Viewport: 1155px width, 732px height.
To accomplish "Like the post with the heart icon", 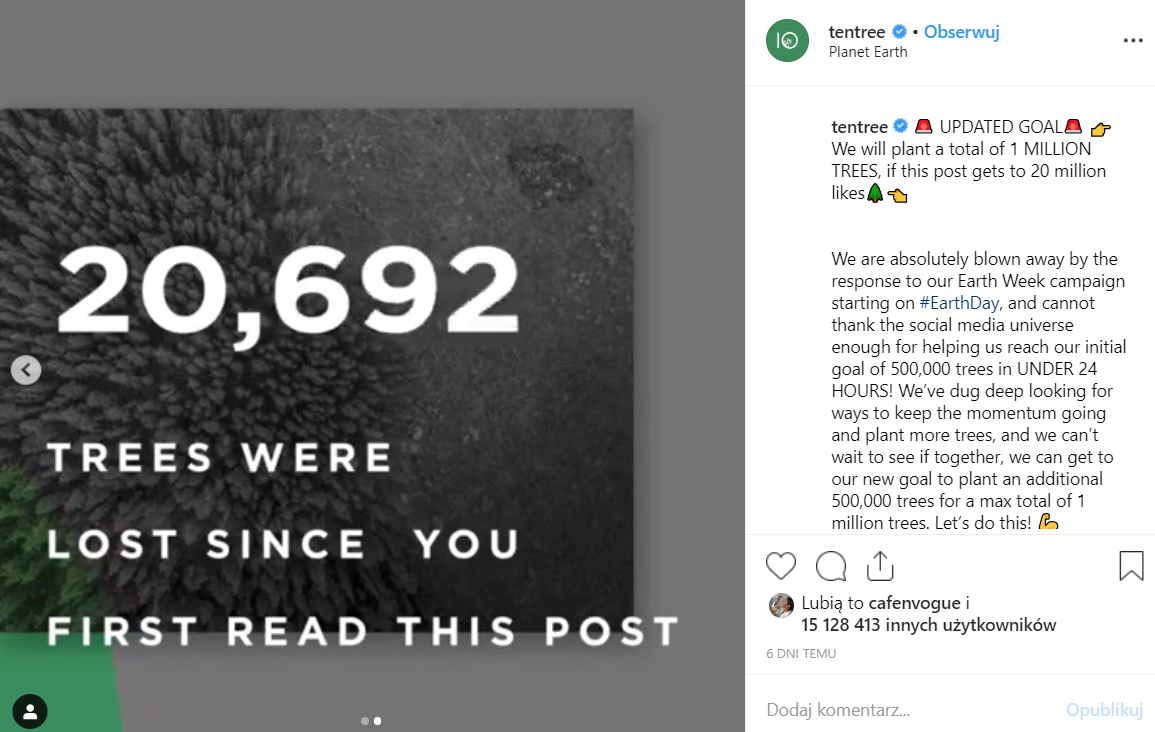I will [781, 566].
